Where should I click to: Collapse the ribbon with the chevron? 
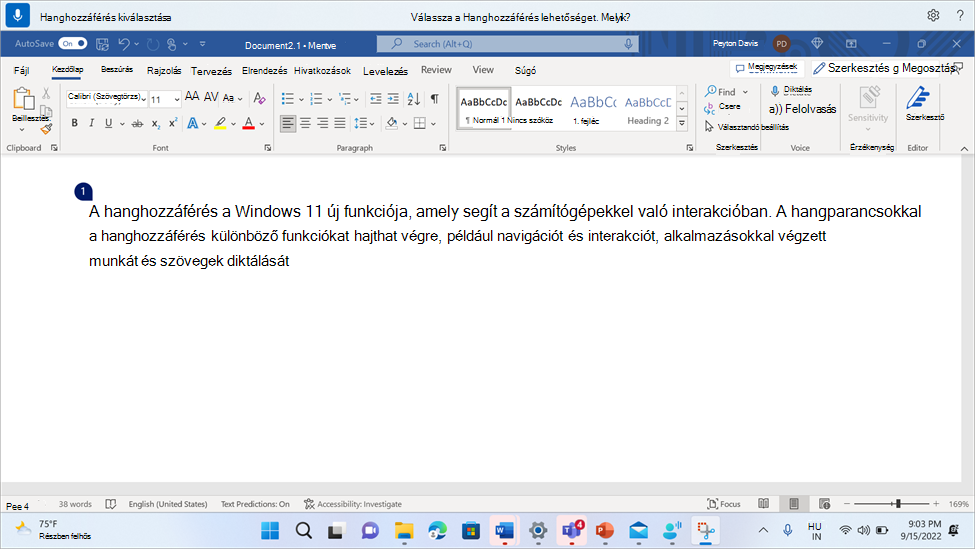964,149
